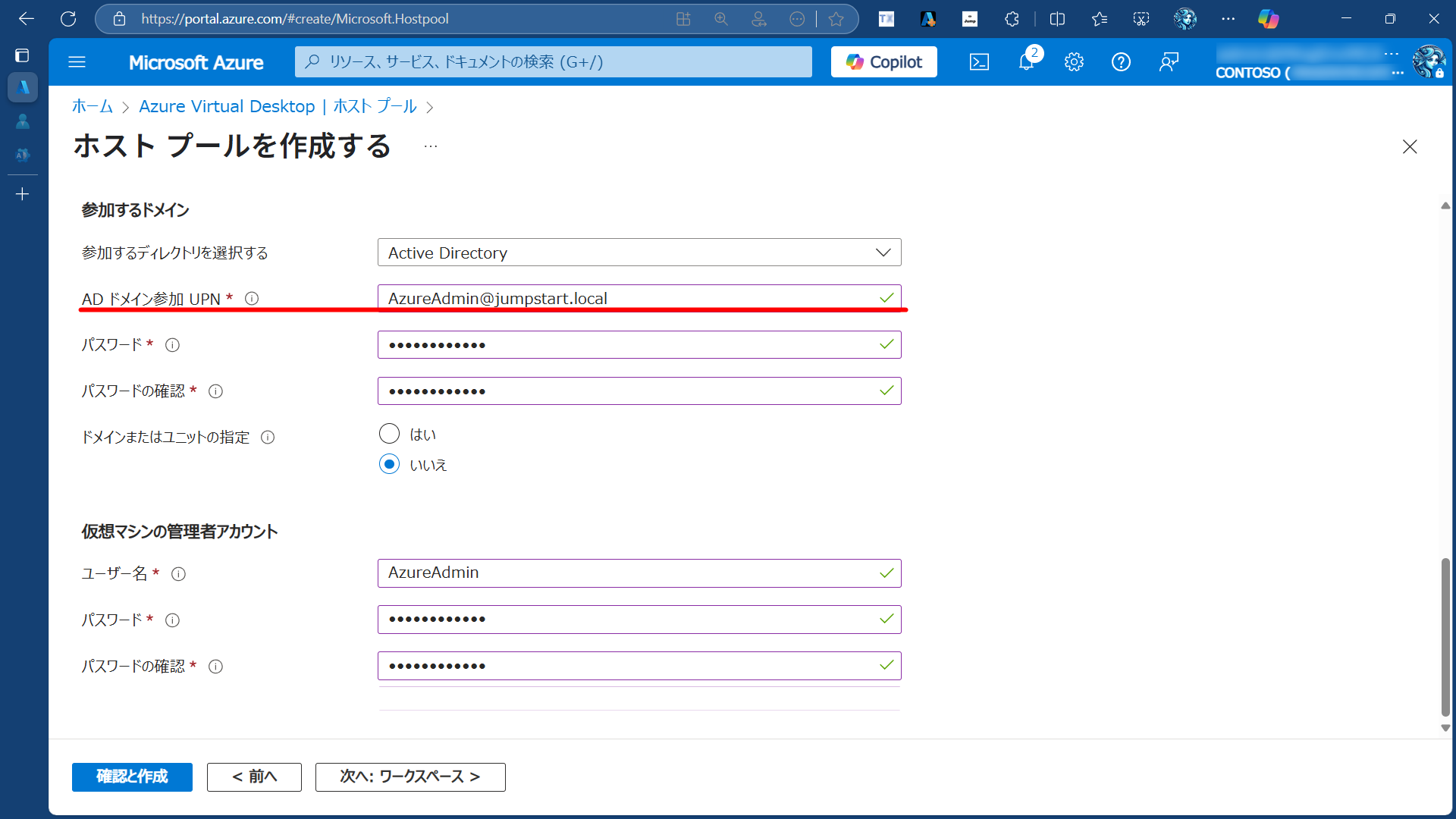Open the Help question mark icon
This screenshot has width=1456, height=819.
(1122, 62)
